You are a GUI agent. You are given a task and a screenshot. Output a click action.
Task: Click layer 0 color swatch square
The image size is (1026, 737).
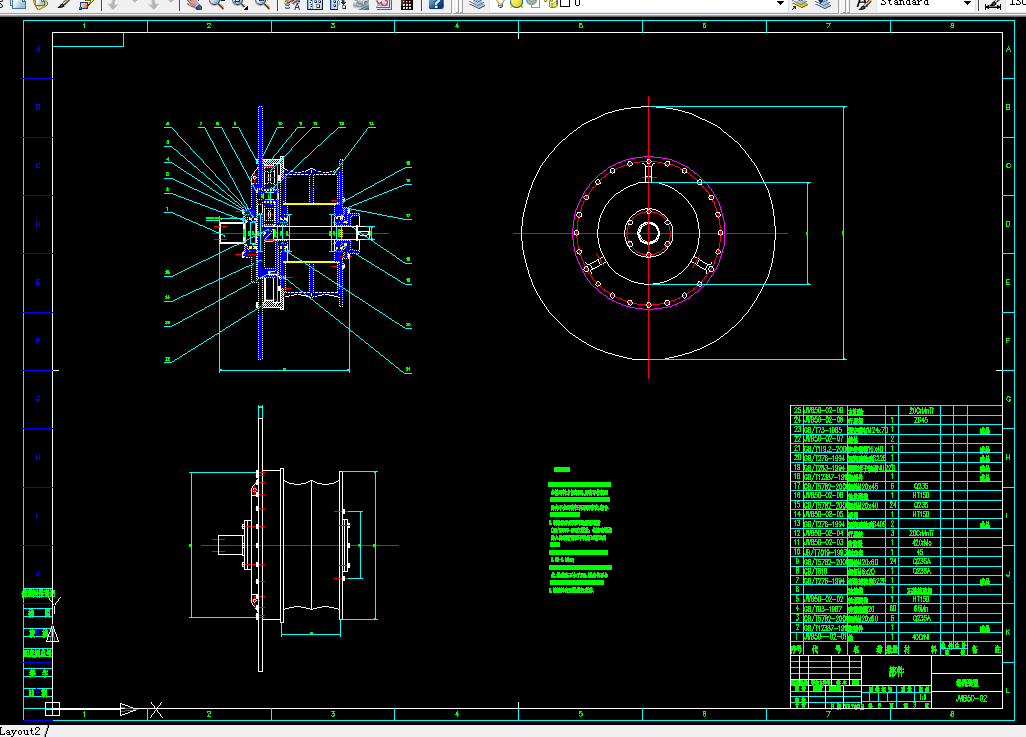tap(565, 3)
